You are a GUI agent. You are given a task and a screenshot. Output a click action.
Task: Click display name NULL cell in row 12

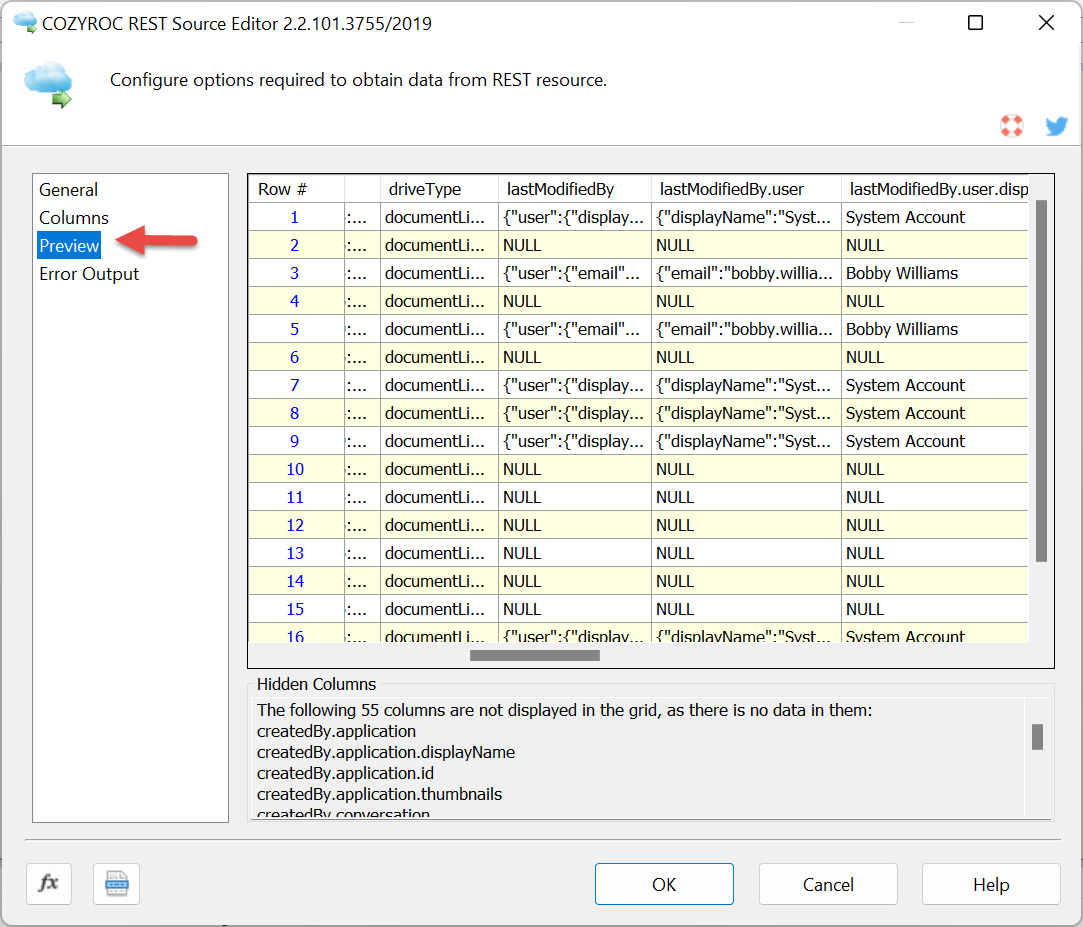point(935,525)
